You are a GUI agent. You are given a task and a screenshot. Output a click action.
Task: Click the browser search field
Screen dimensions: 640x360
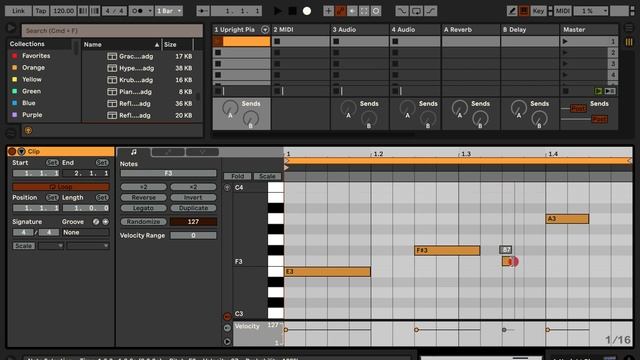[112, 31]
